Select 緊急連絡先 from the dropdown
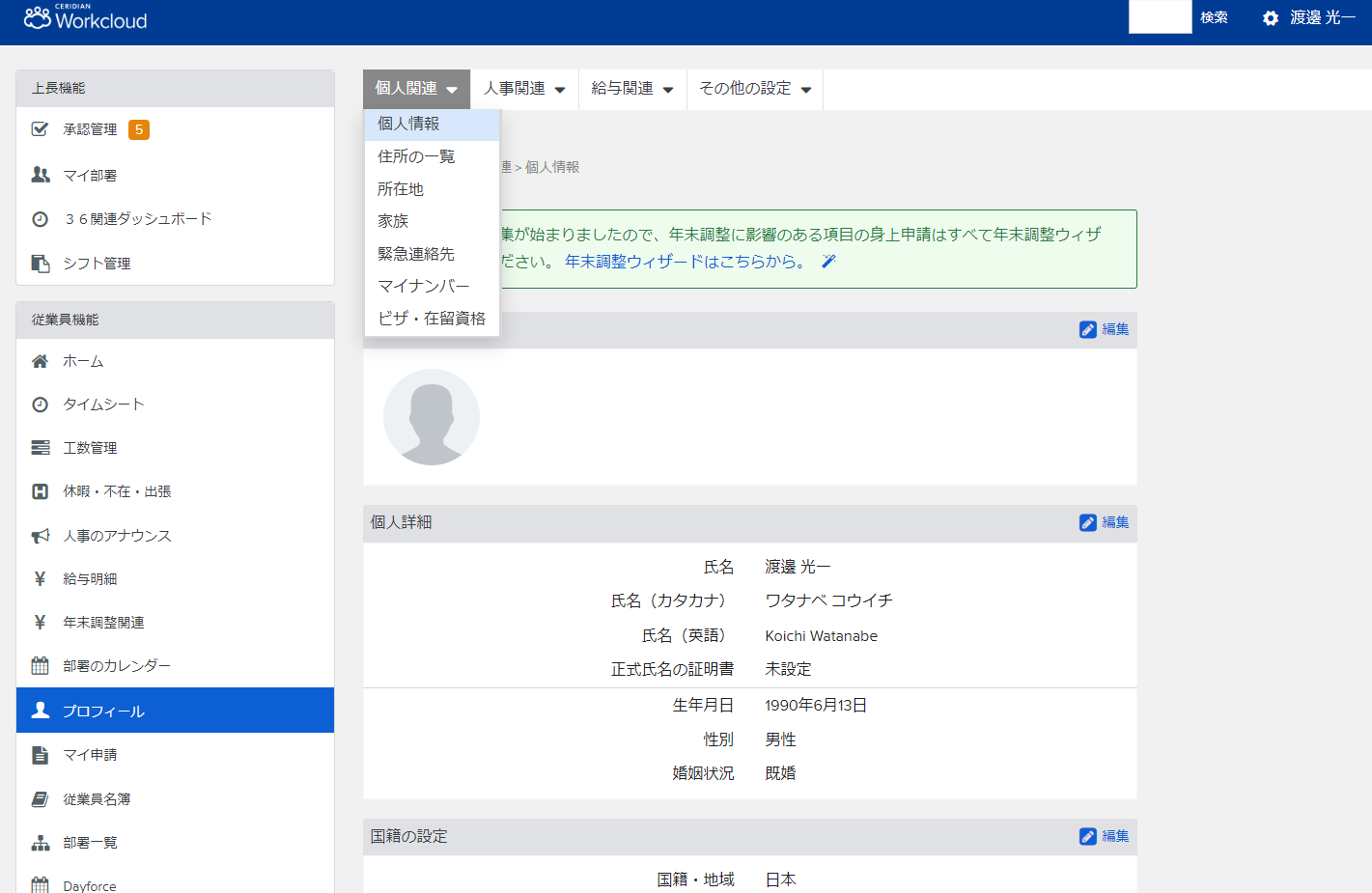 432,254
